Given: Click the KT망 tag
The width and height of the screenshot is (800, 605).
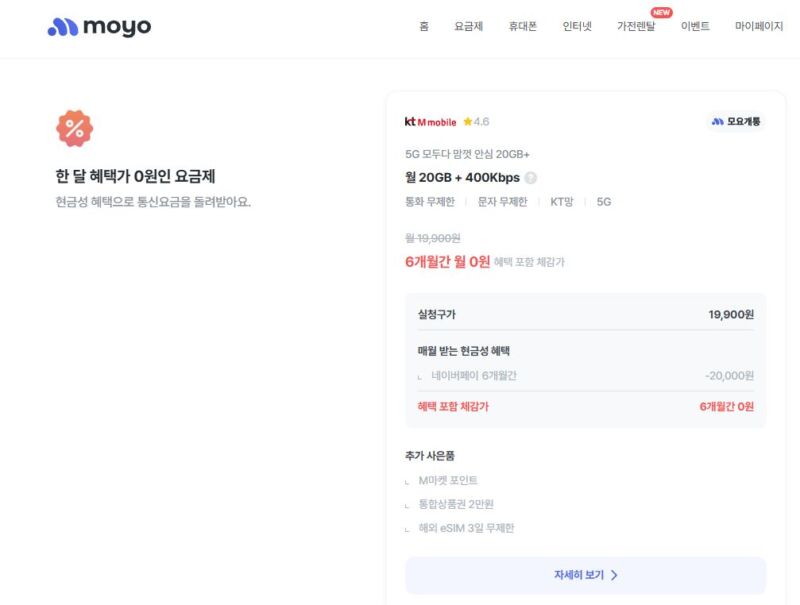Looking at the screenshot, I should (561, 202).
